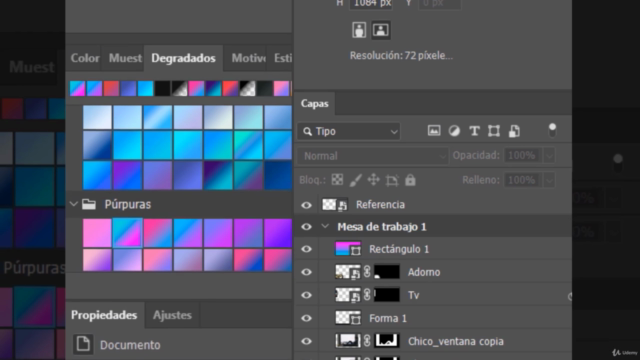Select the Degradados tab
Viewport: 640px width, 360px height.
pyautogui.click(x=183, y=58)
